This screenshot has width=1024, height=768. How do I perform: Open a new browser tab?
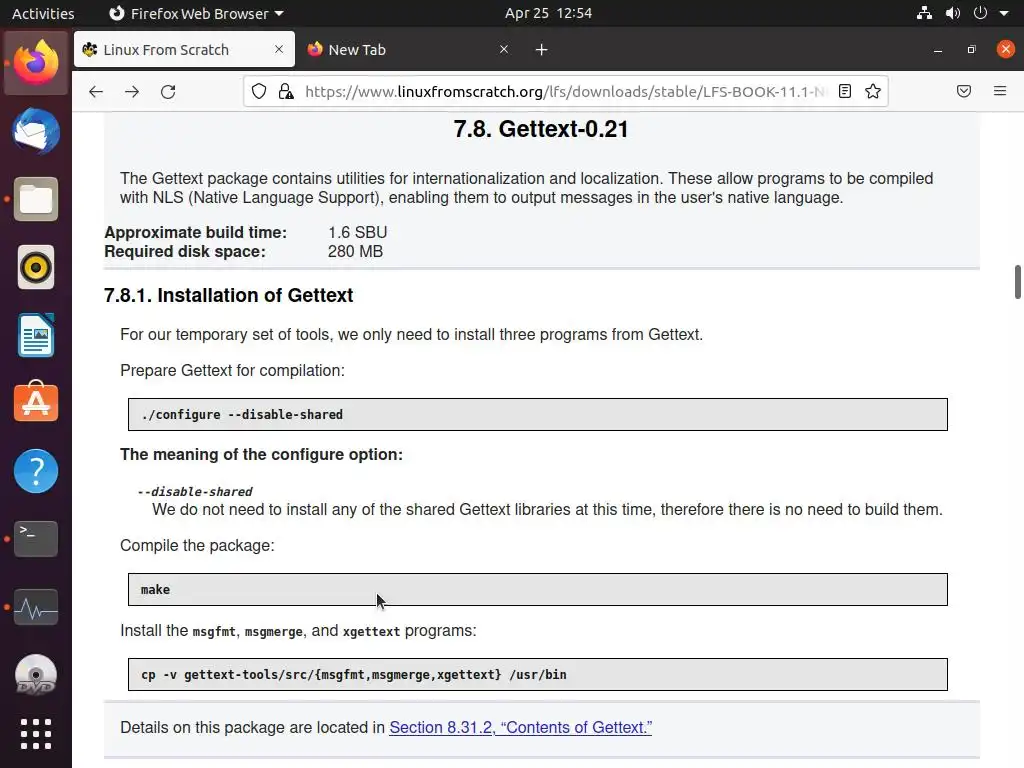tap(541, 49)
